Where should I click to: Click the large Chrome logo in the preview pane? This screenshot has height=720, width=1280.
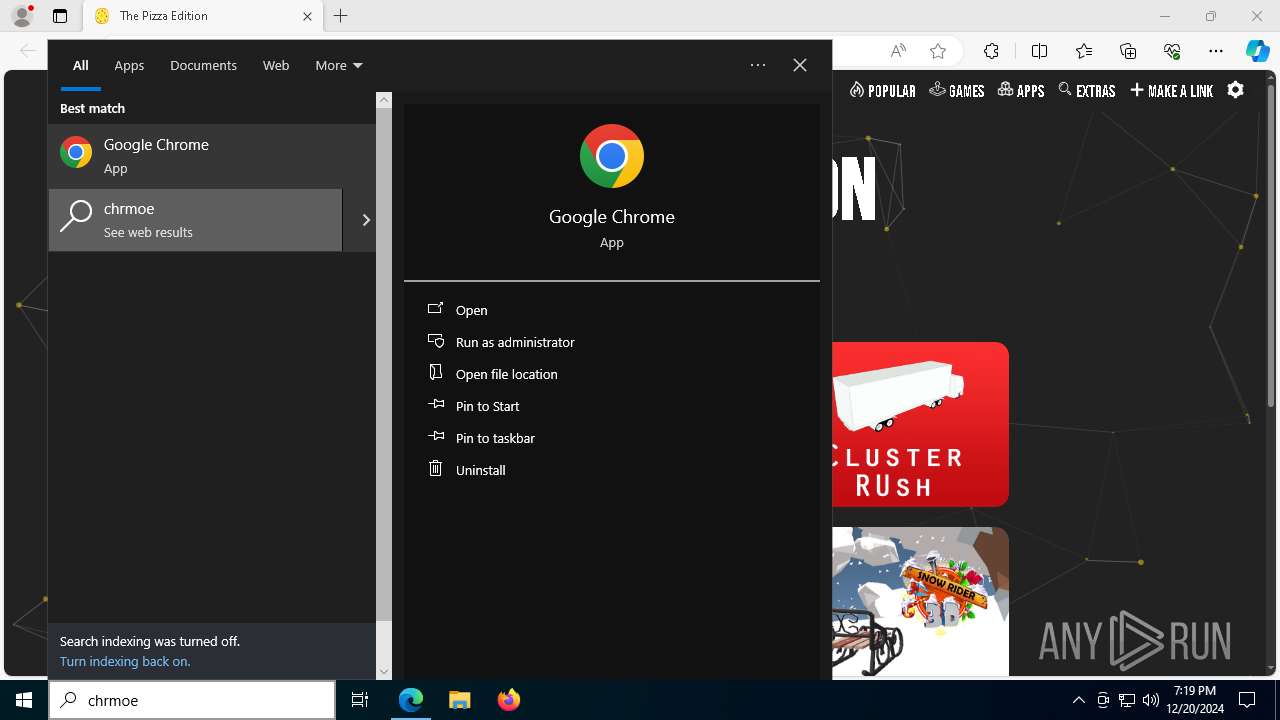pyautogui.click(x=612, y=156)
